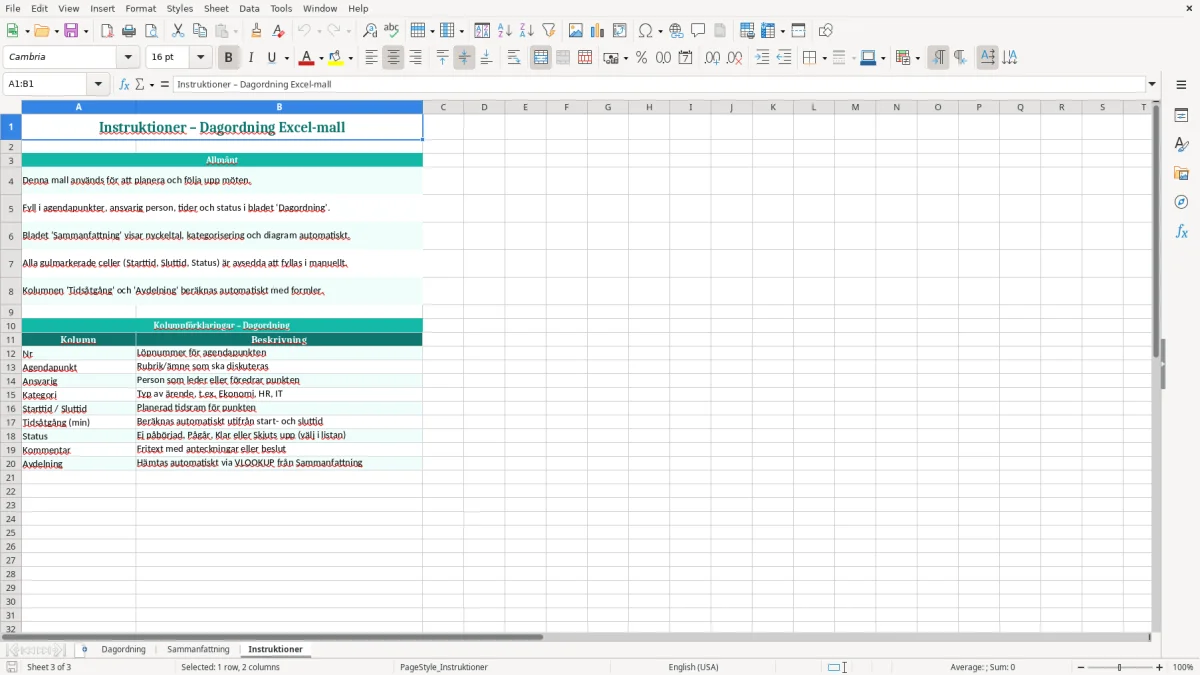Expand the formula bar
Screen dimensions: 1200x675
[x=1152, y=85]
